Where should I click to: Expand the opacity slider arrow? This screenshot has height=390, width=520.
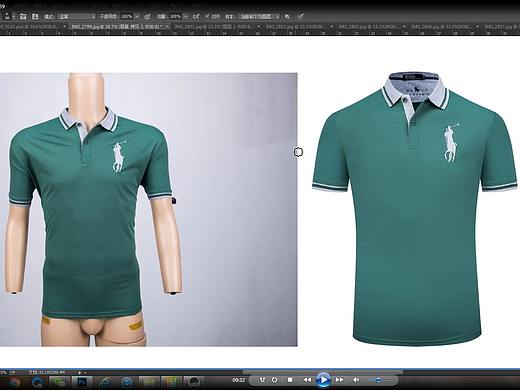(x=137, y=16)
